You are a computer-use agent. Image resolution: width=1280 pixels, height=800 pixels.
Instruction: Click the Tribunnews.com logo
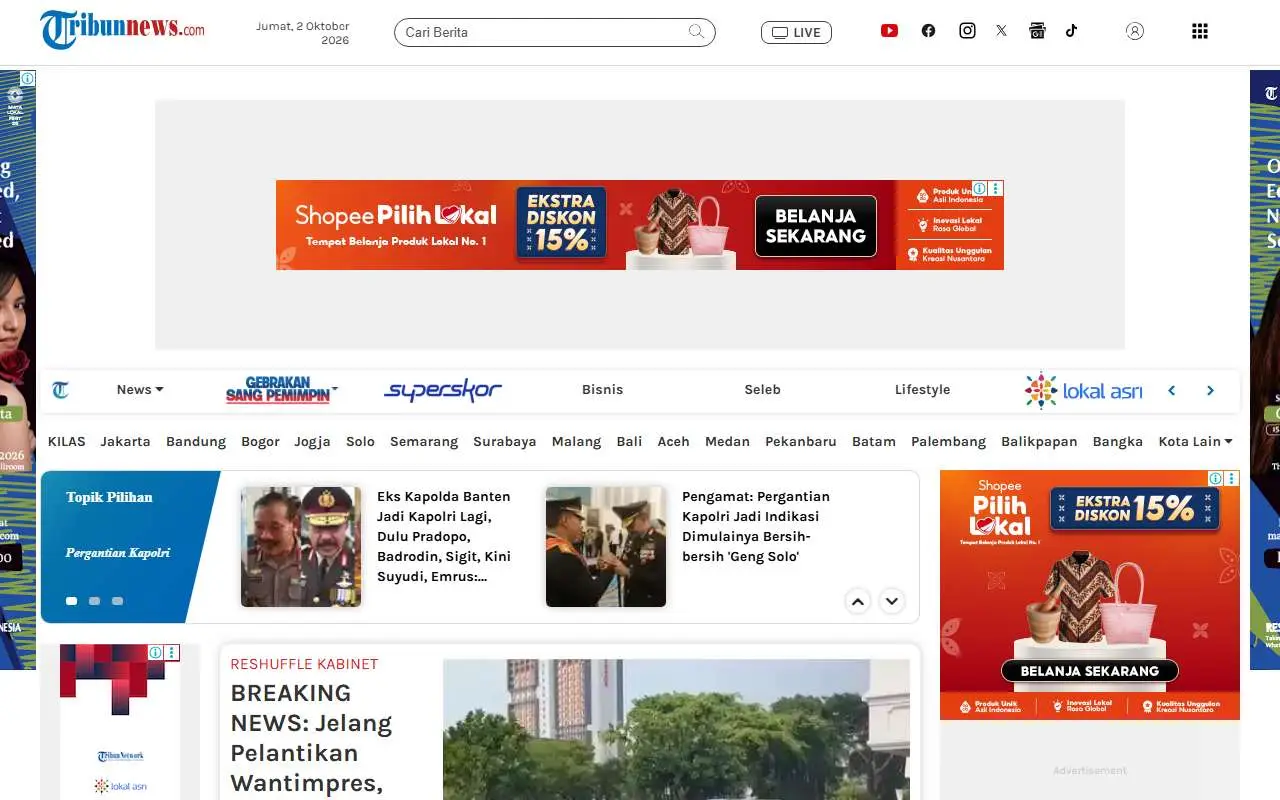pyautogui.click(x=122, y=30)
